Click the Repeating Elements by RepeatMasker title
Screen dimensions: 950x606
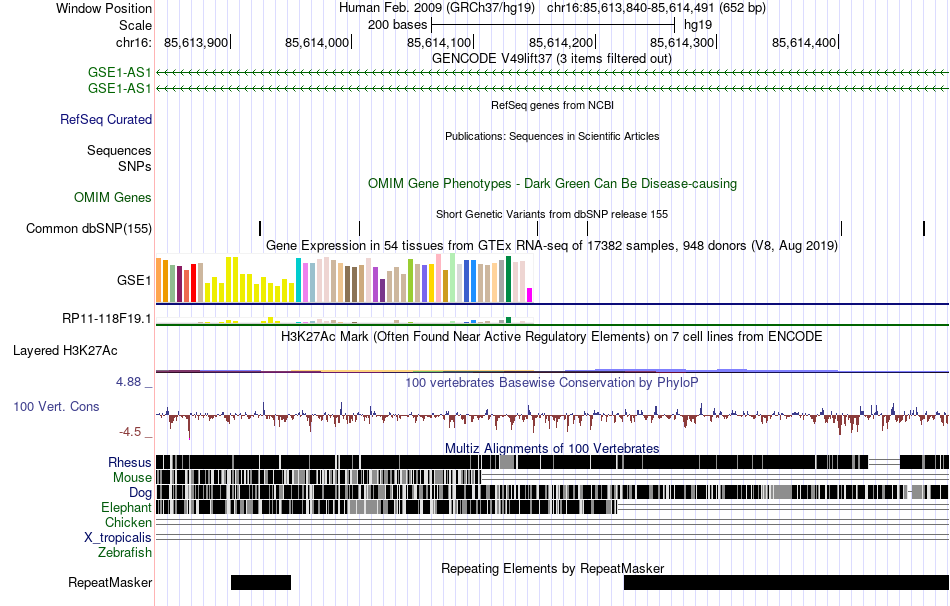[553, 568]
